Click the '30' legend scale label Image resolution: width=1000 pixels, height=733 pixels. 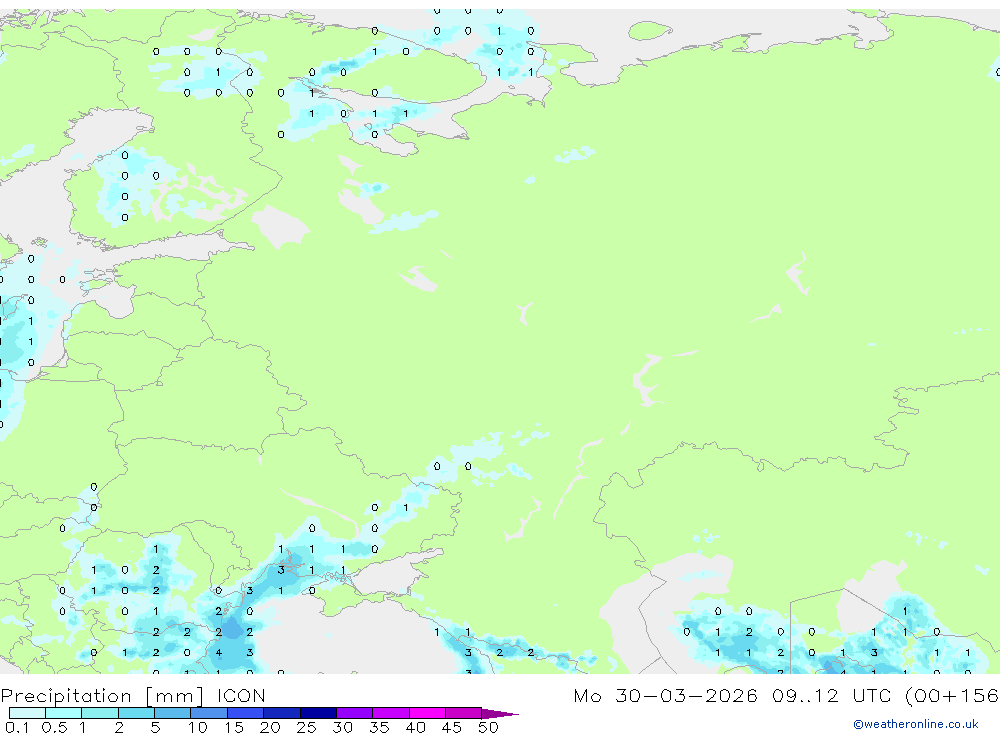coord(342,727)
